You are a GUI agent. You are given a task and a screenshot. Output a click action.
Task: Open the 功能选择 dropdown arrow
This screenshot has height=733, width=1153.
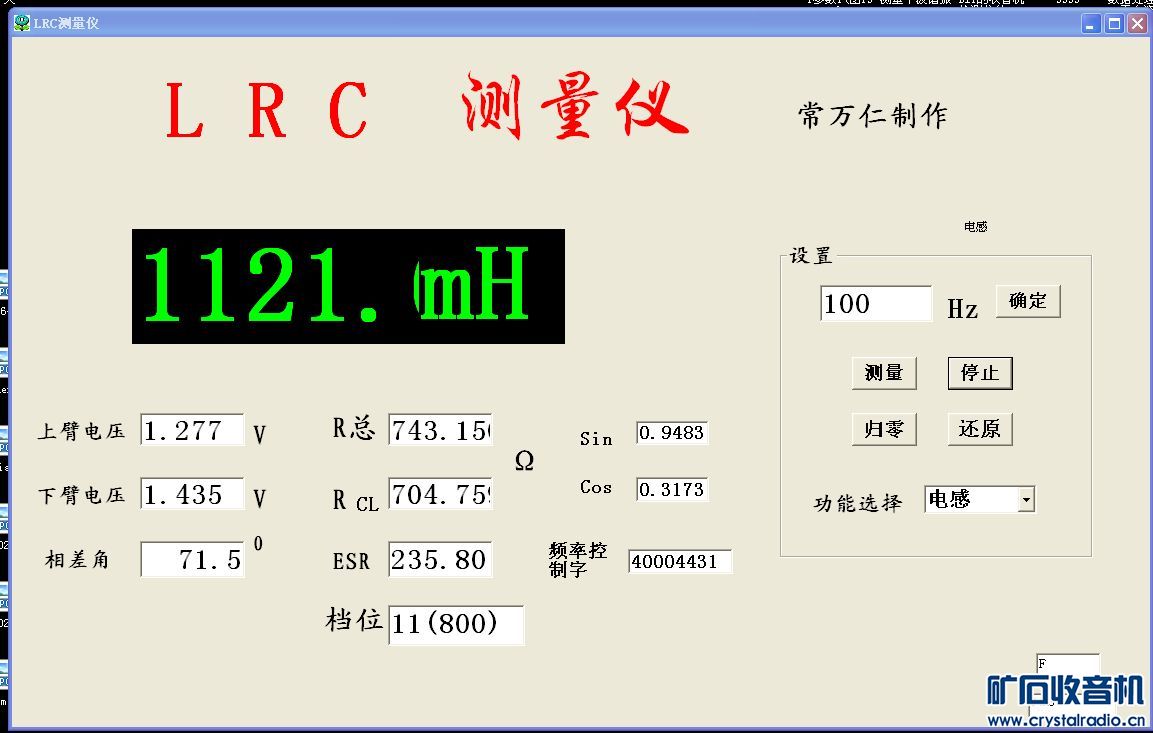pos(1027,500)
